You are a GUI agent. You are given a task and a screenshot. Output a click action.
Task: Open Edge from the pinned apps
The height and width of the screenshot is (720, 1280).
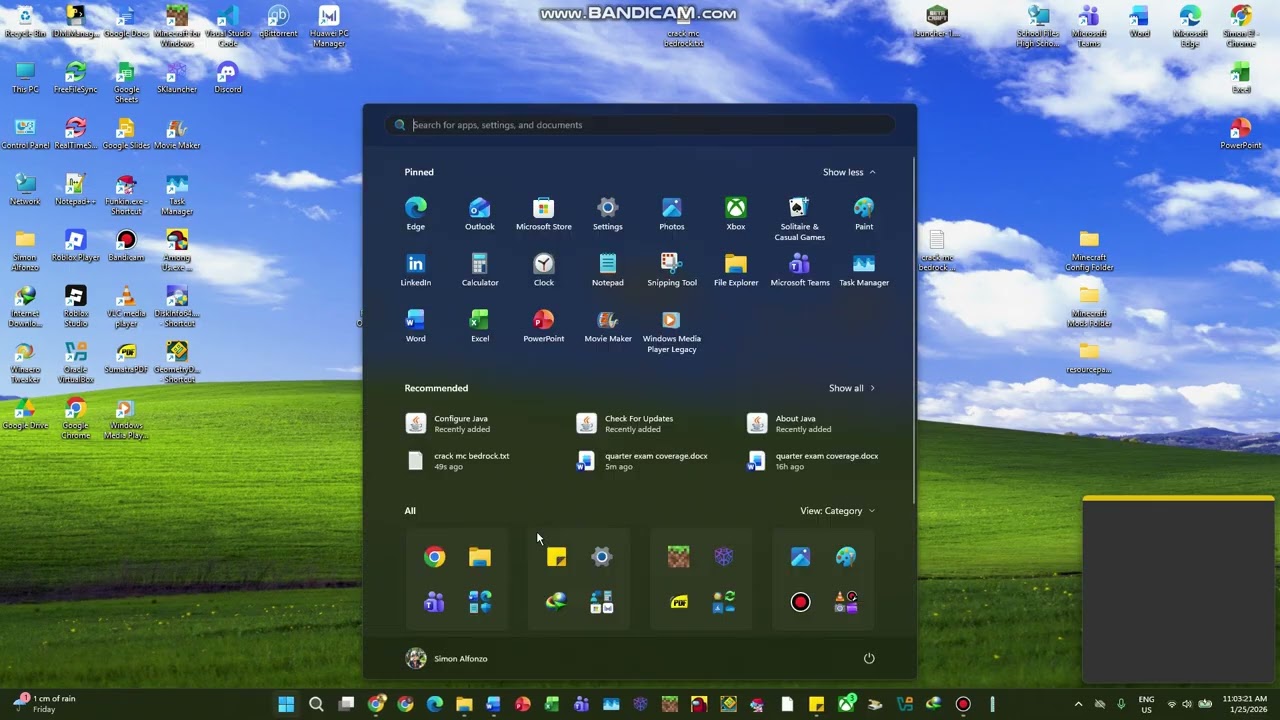click(x=415, y=214)
